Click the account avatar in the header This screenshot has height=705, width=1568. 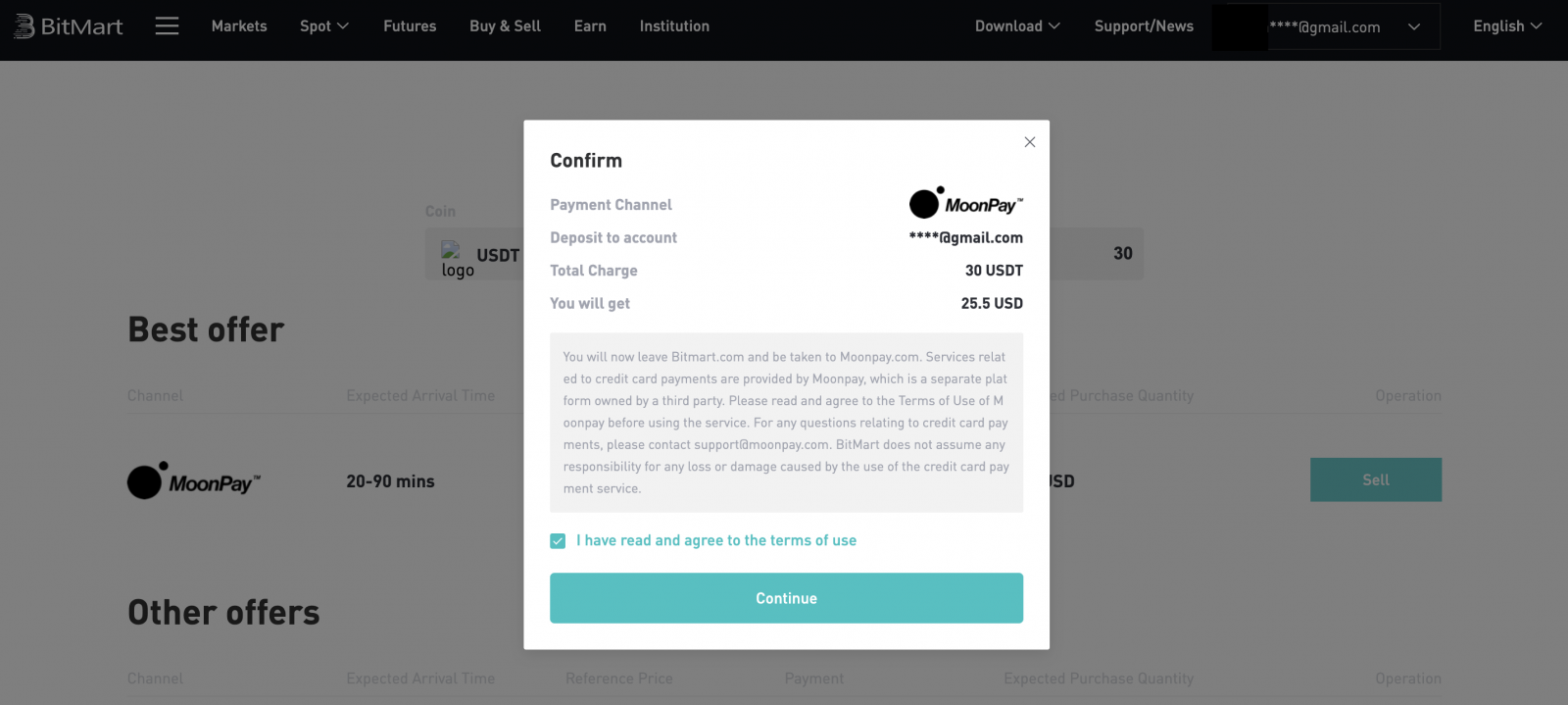[1240, 27]
